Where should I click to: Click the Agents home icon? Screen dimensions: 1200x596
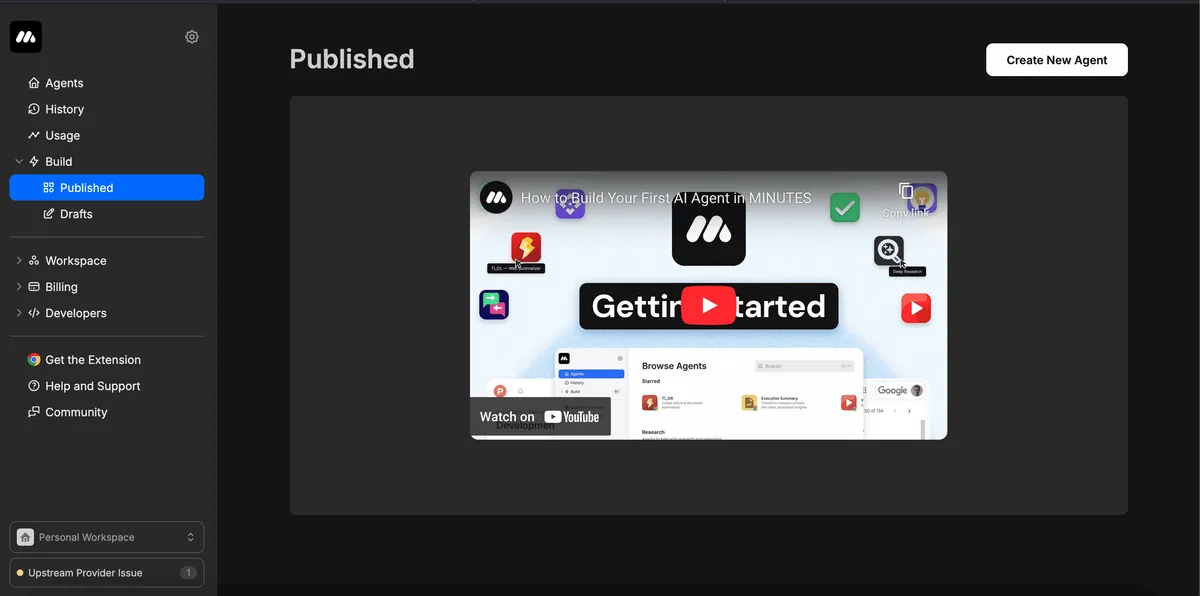pyautogui.click(x=34, y=83)
